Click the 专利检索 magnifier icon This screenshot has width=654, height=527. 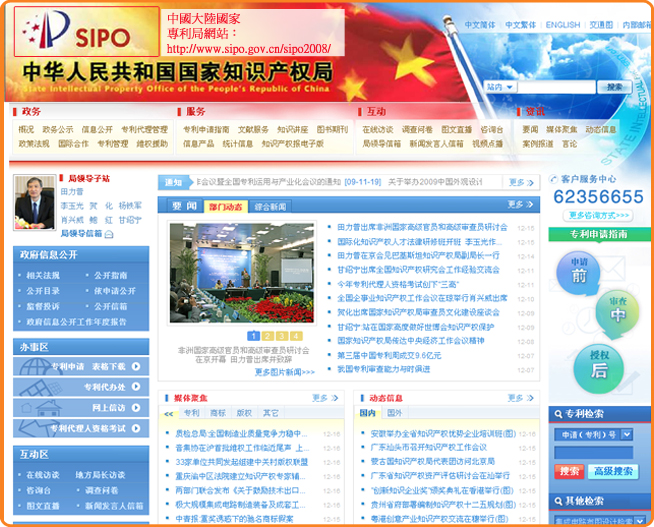(558, 414)
